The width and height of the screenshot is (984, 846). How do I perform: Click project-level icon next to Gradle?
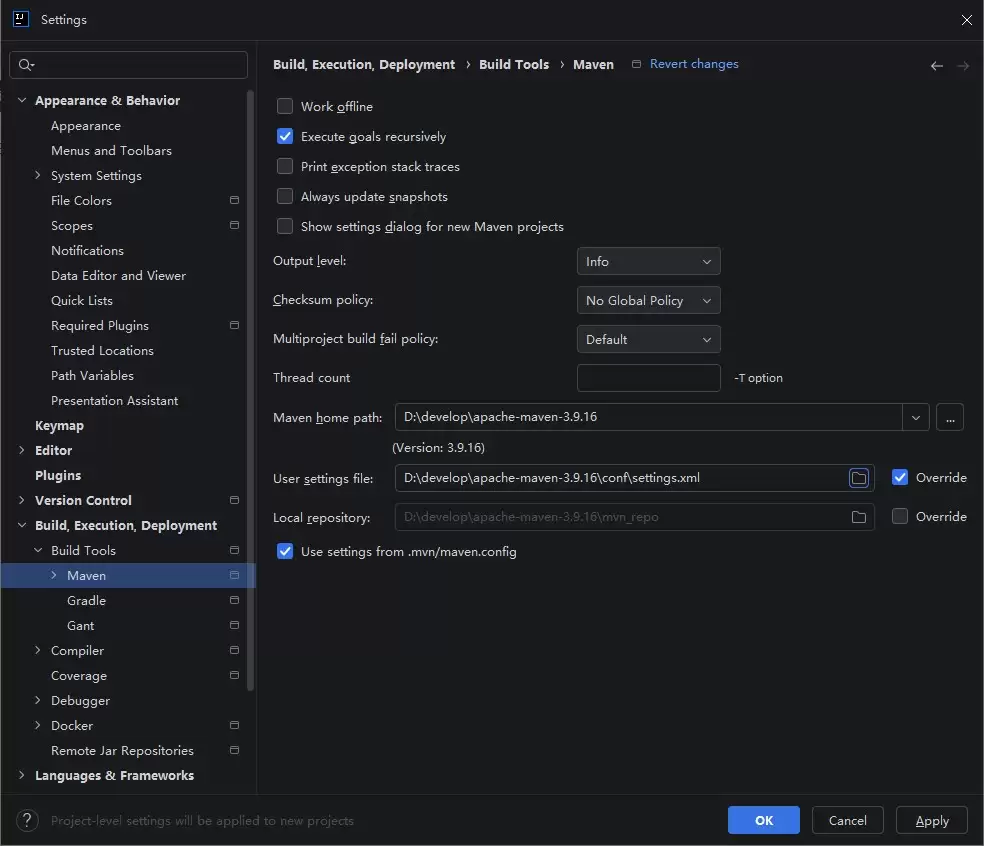click(x=234, y=601)
